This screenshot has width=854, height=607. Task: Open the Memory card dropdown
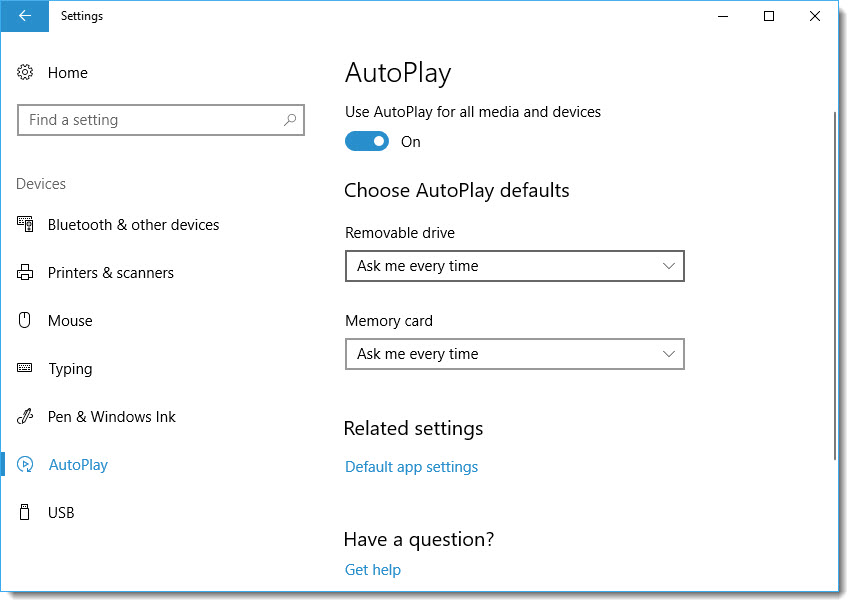(x=514, y=354)
